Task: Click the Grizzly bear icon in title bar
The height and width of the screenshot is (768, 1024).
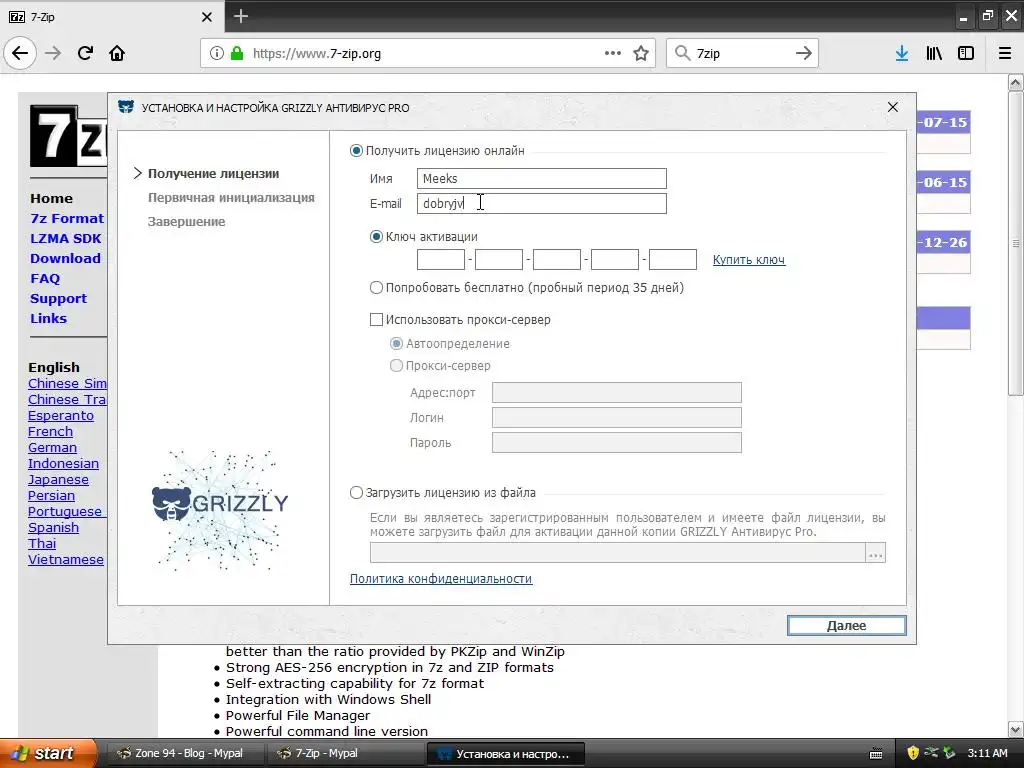Action: click(125, 107)
